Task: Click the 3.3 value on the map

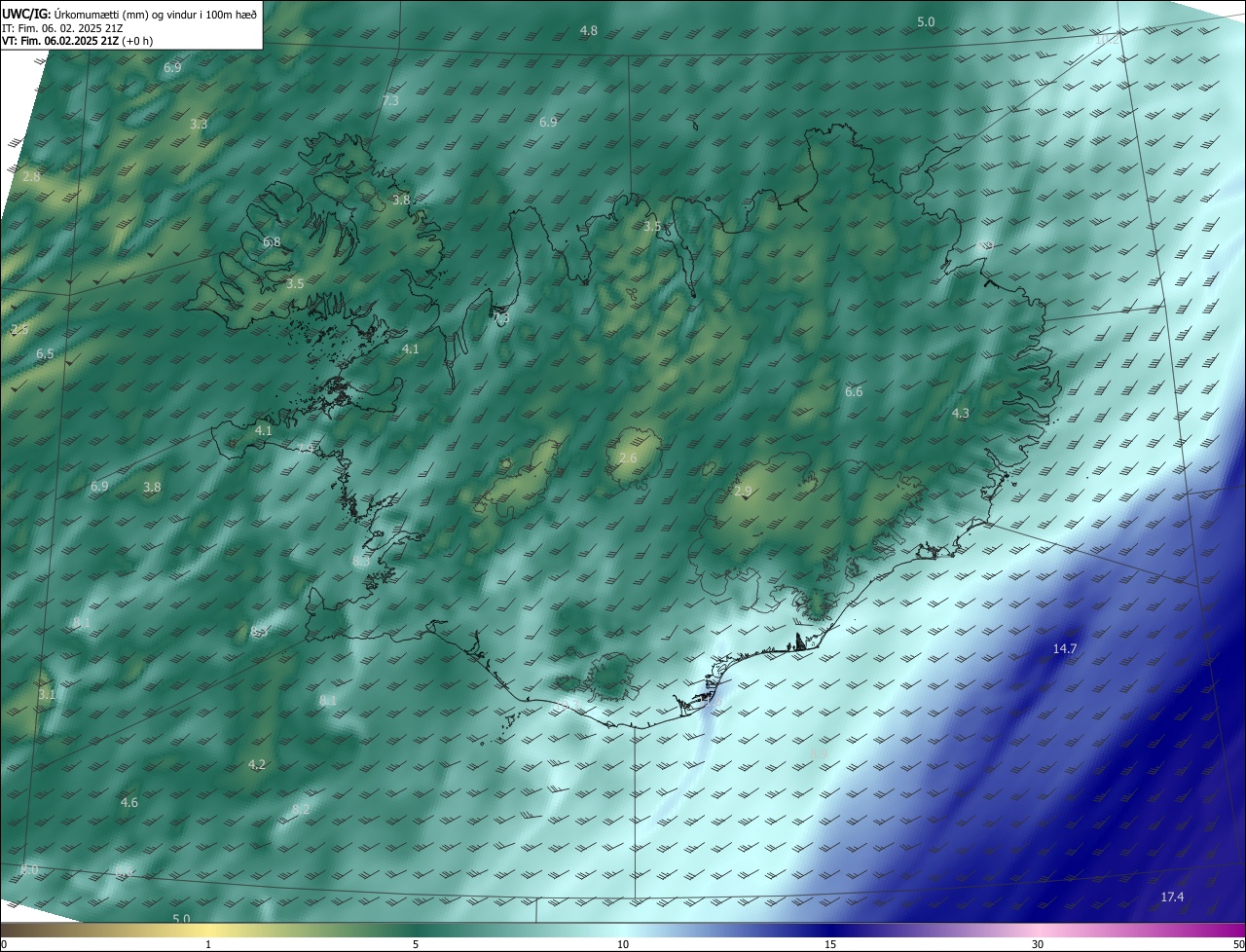Action: pyautogui.click(x=199, y=125)
